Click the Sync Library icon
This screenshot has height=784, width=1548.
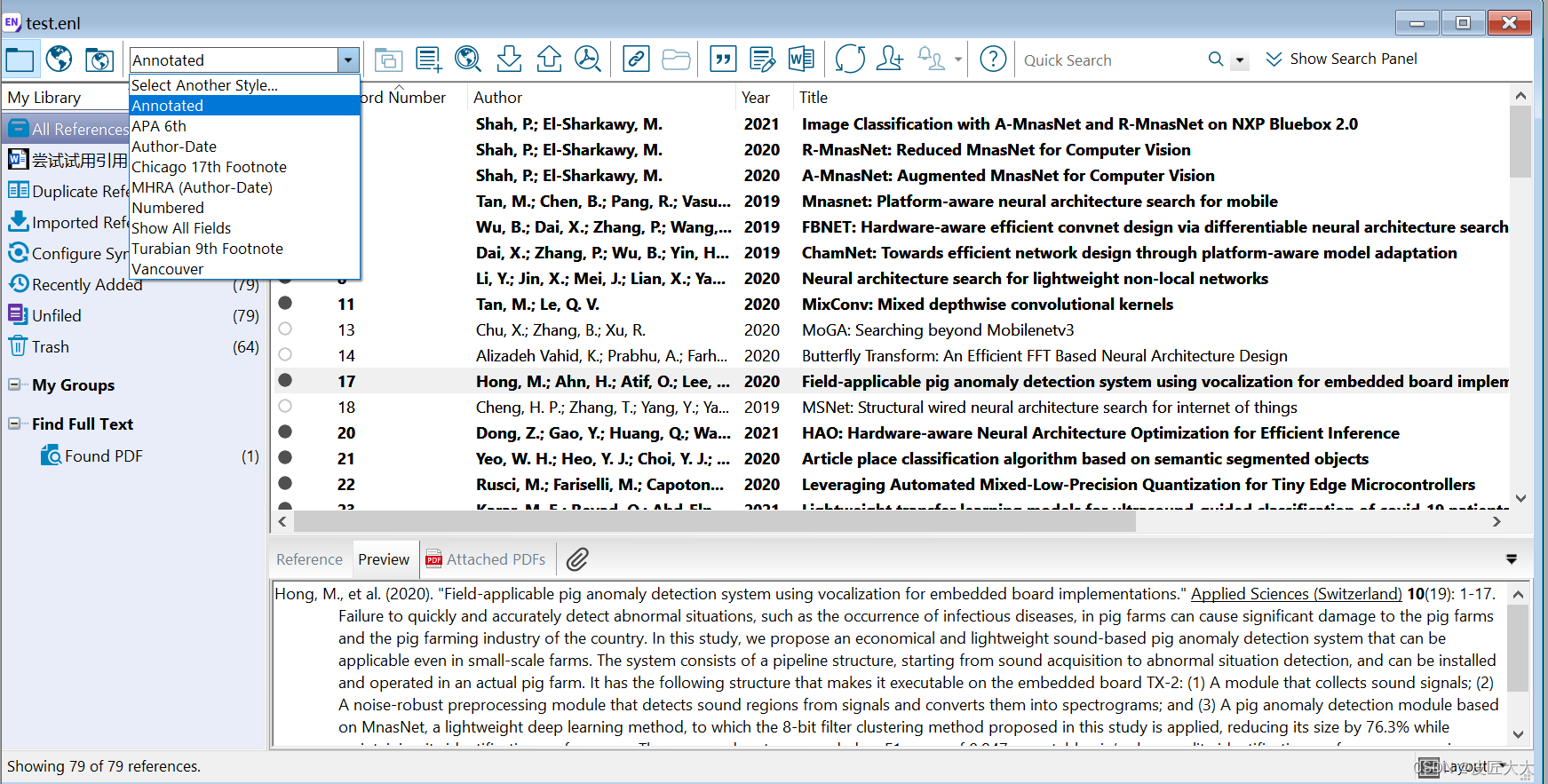[850, 59]
